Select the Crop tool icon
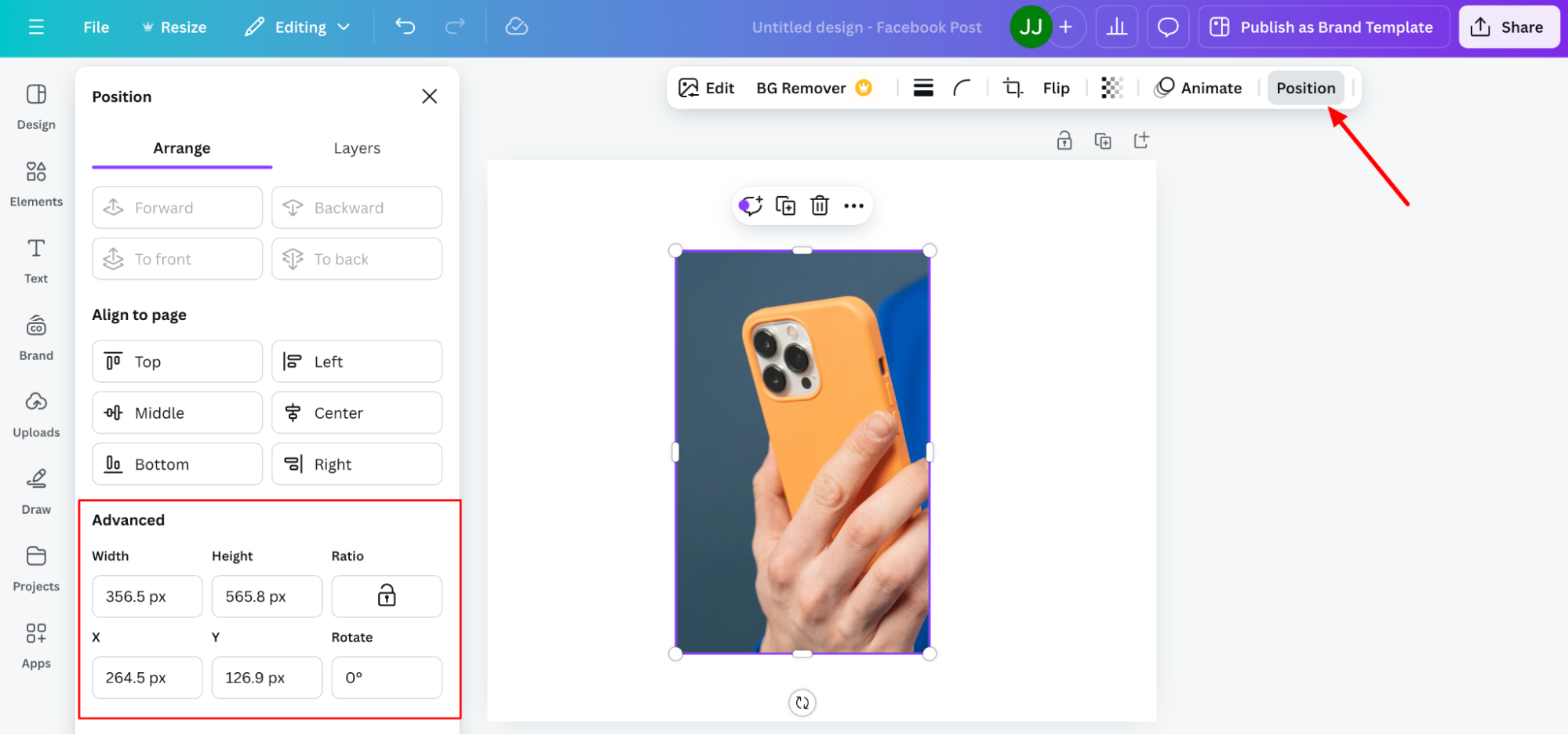Image resolution: width=1568 pixels, height=735 pixels. coord(1013,88)
